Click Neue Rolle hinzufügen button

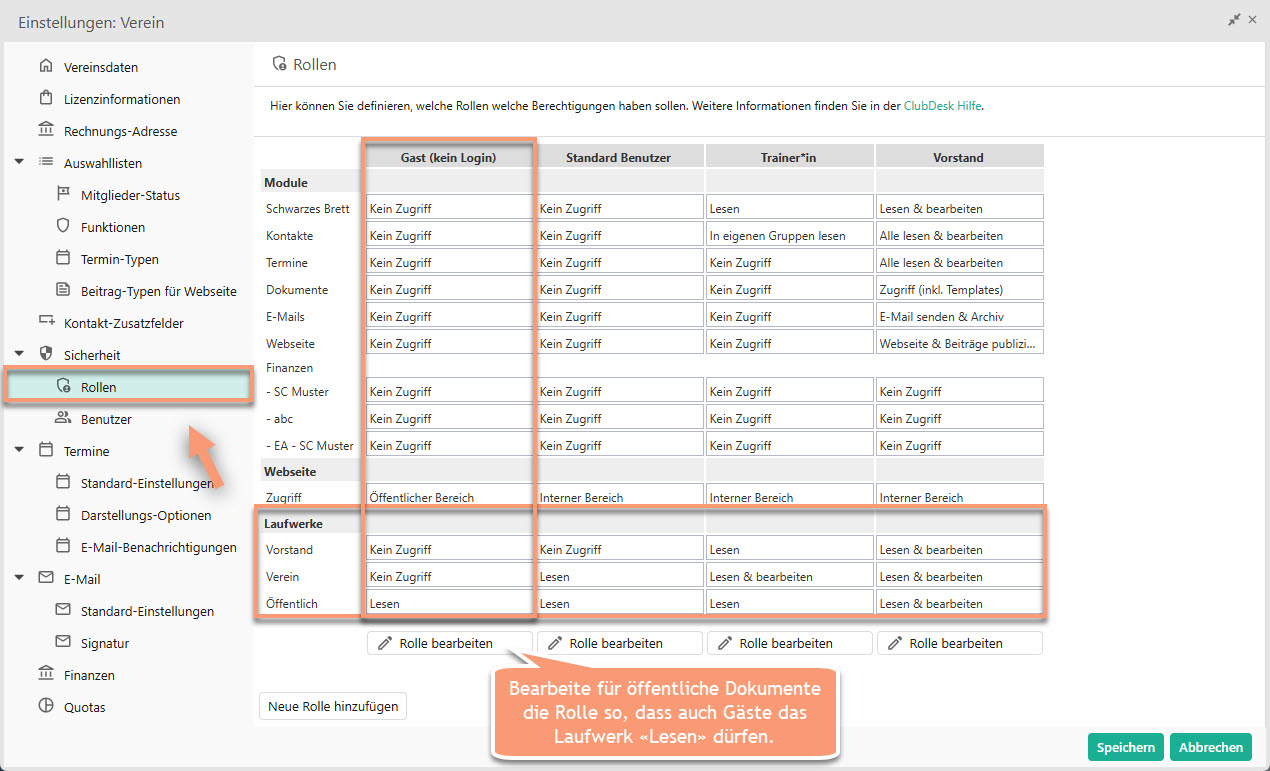click(x=333, y=706)
